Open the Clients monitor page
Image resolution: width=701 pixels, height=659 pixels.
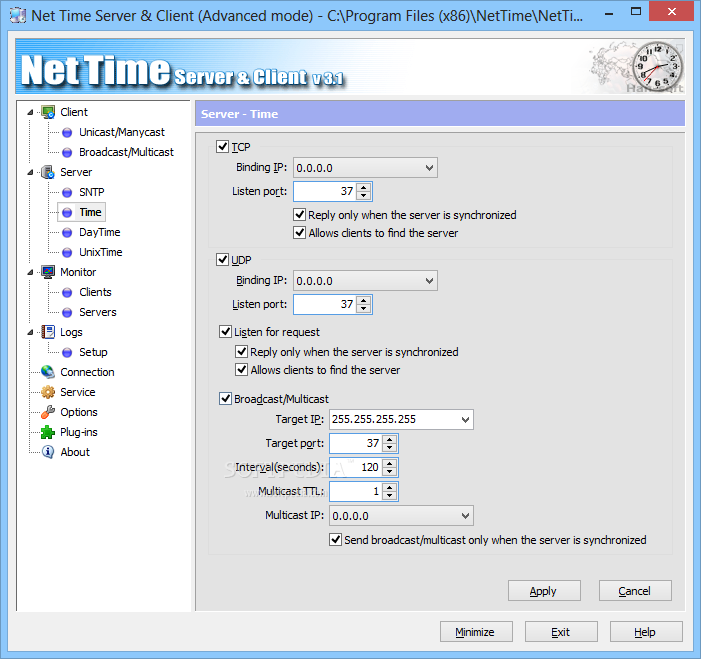(95, 292)
